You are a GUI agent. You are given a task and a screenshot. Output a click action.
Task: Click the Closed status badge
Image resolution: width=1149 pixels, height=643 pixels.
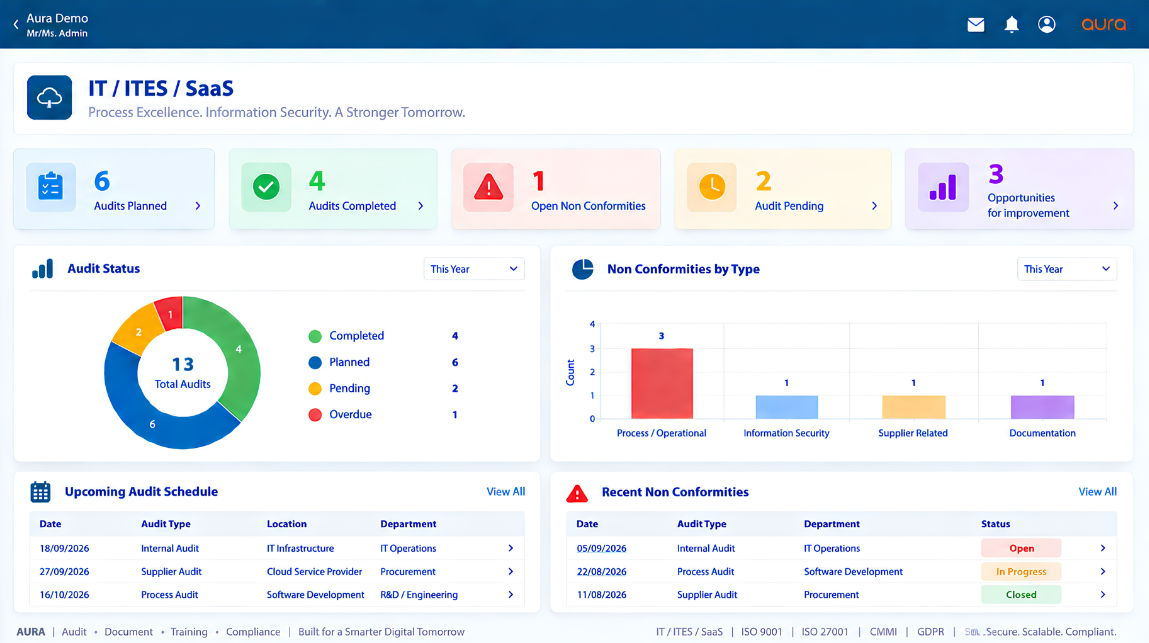tap(1021, 595)
